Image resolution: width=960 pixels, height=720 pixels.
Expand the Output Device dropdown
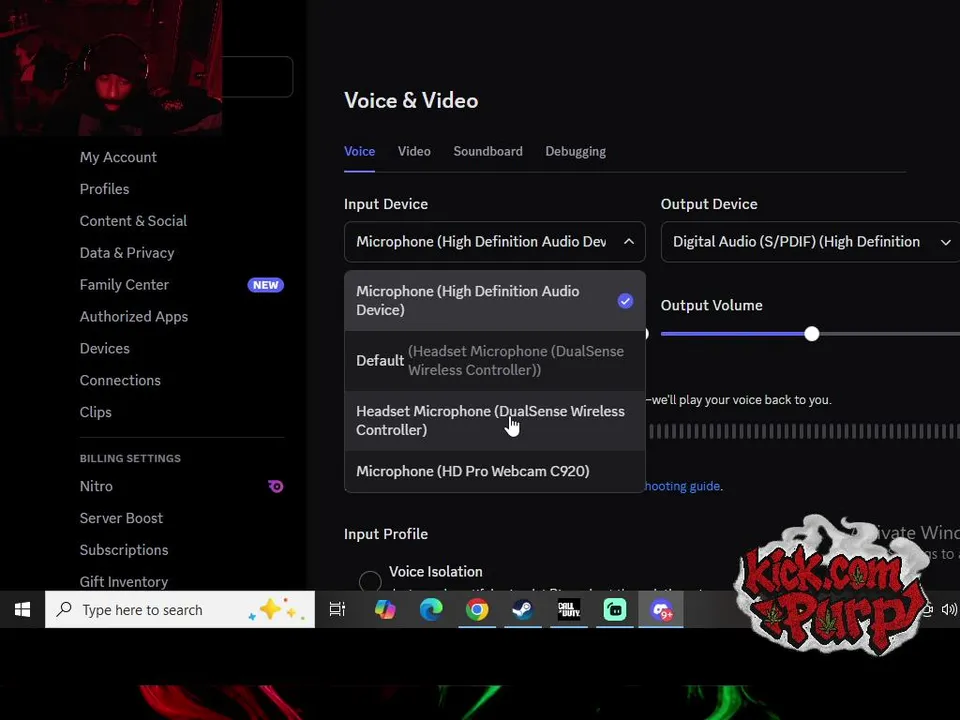click(x=945, y=242)
